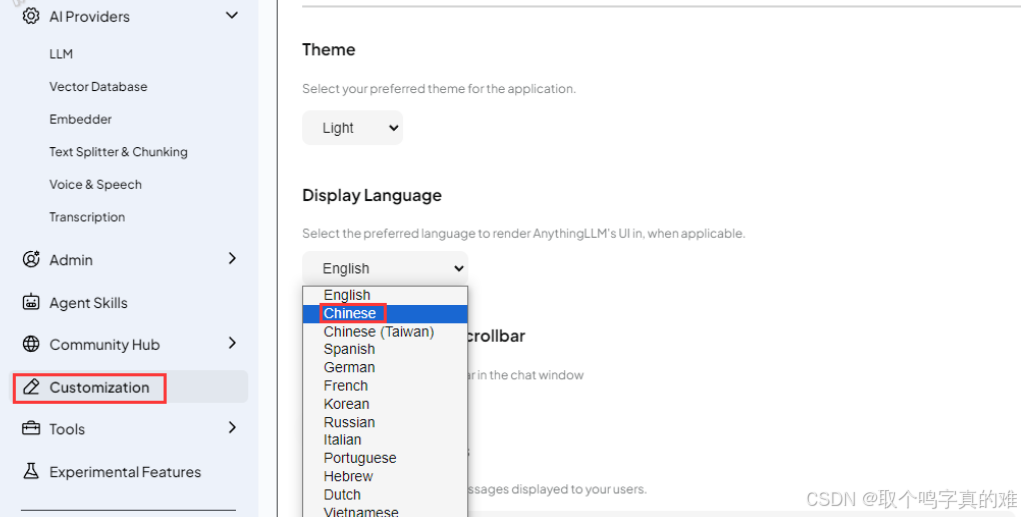The width and height of the screenshot is (1021, 517).
Task: Collapse the AI Providers section chevron
Action: click(x=232, y=15)
